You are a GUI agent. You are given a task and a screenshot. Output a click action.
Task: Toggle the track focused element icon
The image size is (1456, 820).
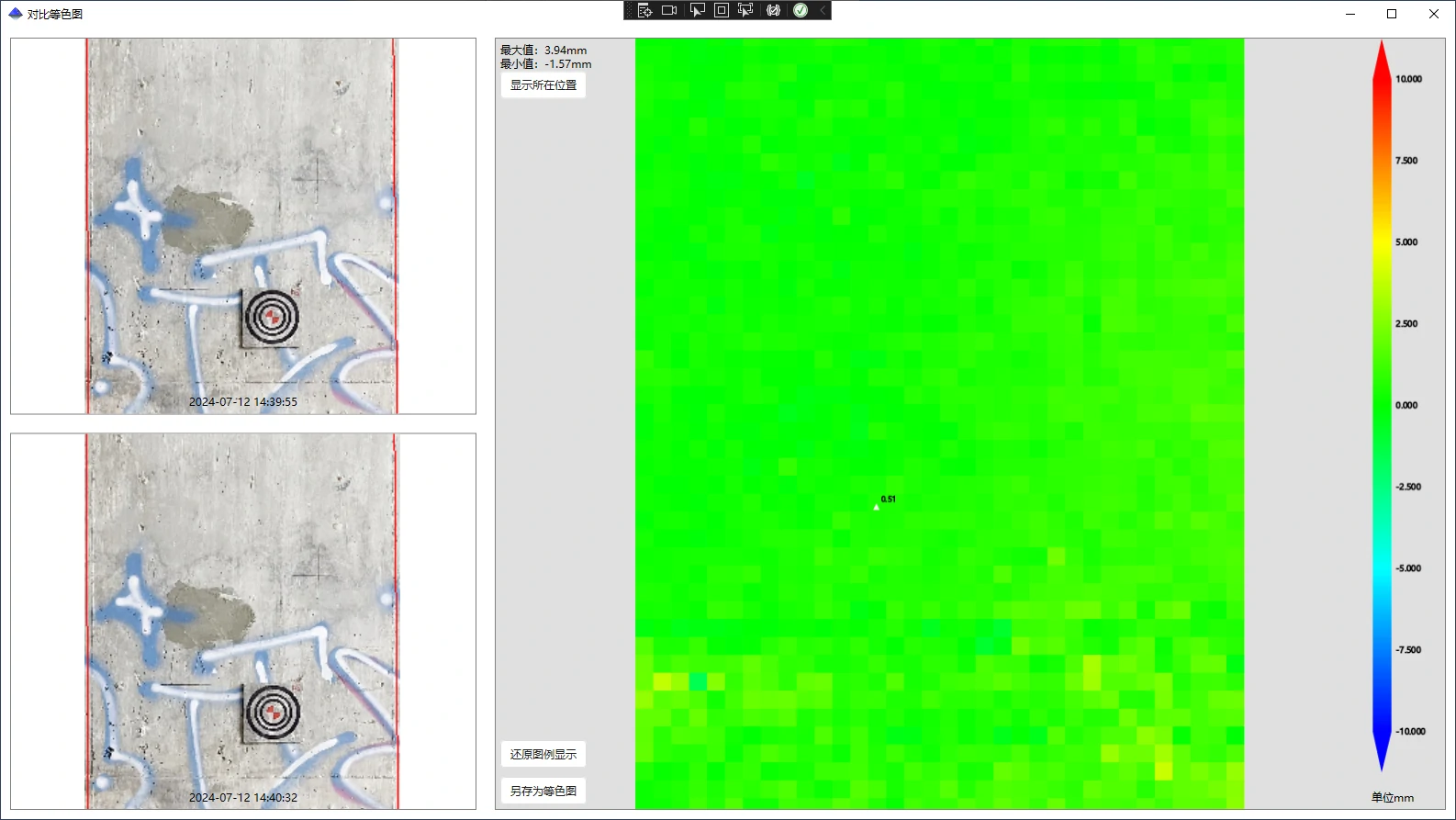pos(745,10)
